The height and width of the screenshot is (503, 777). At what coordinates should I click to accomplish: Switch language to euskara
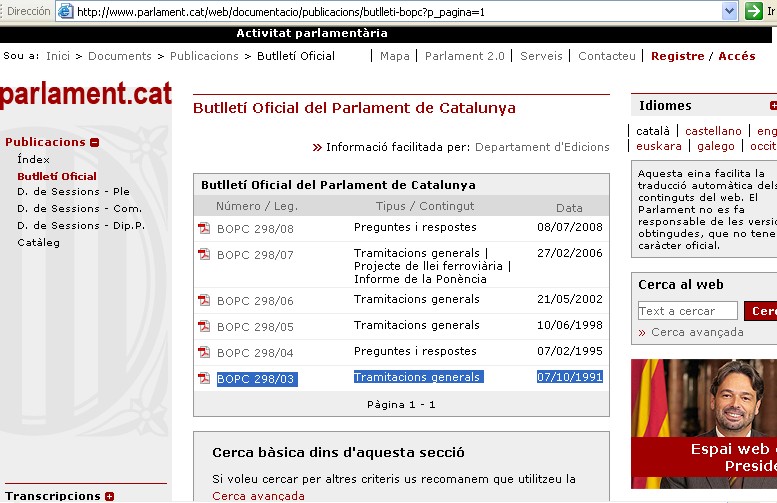(x=659, y=146)
